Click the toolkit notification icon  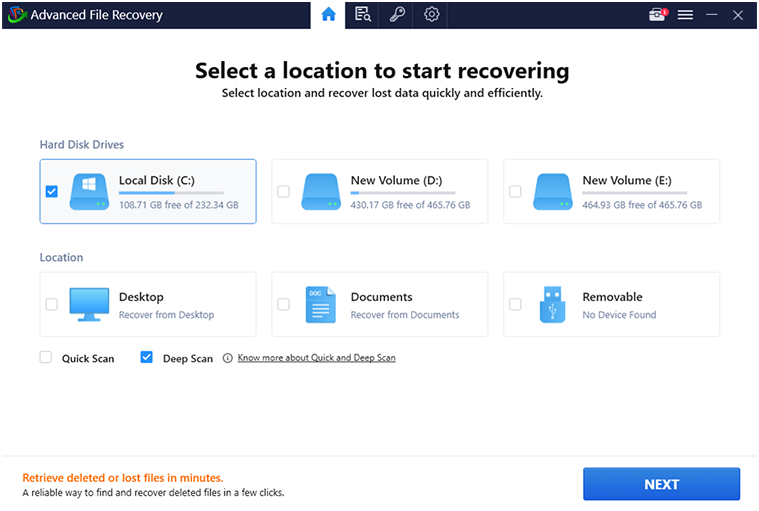[658, 15]
